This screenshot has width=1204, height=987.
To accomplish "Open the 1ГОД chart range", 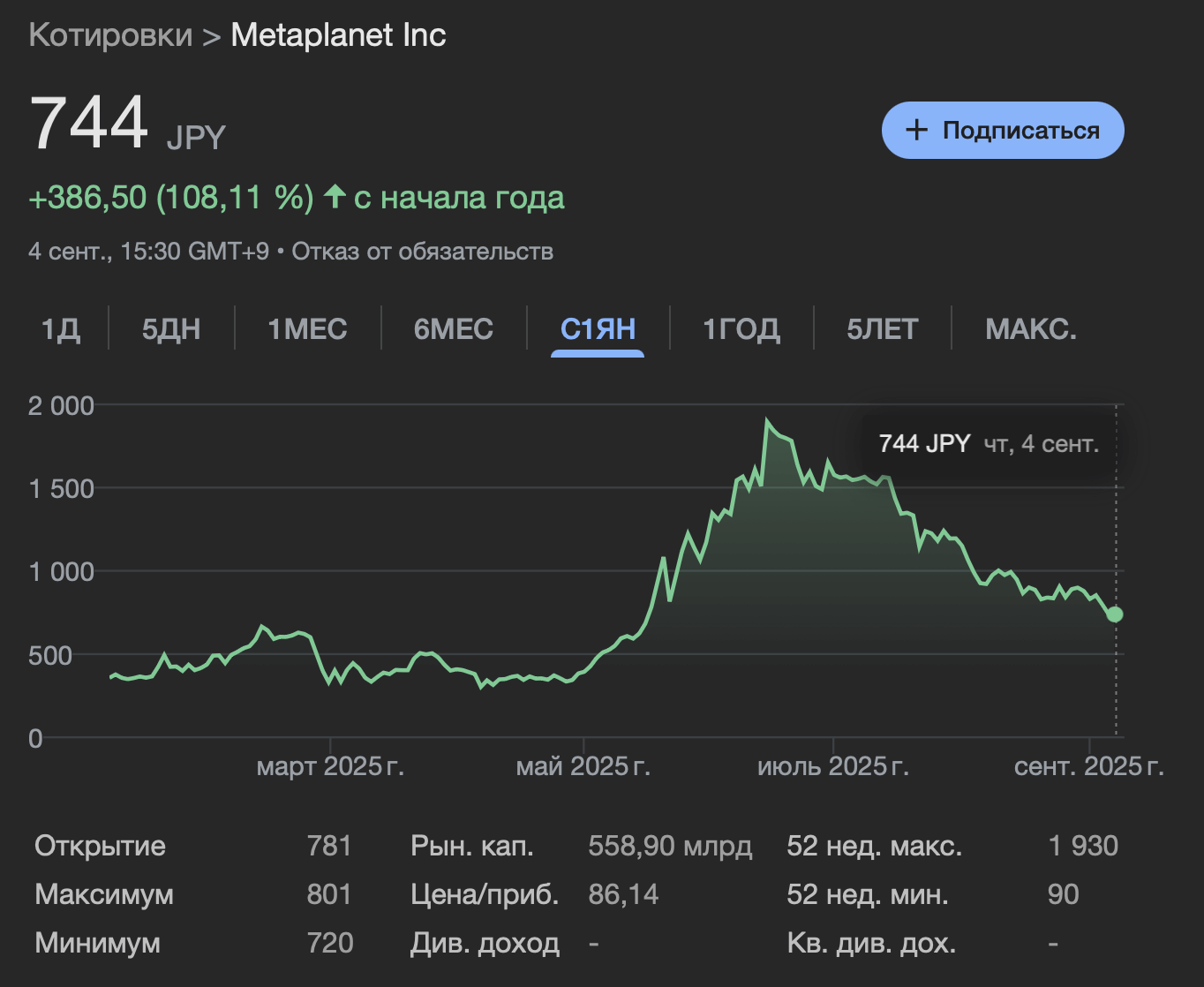I will coord(741,329).
